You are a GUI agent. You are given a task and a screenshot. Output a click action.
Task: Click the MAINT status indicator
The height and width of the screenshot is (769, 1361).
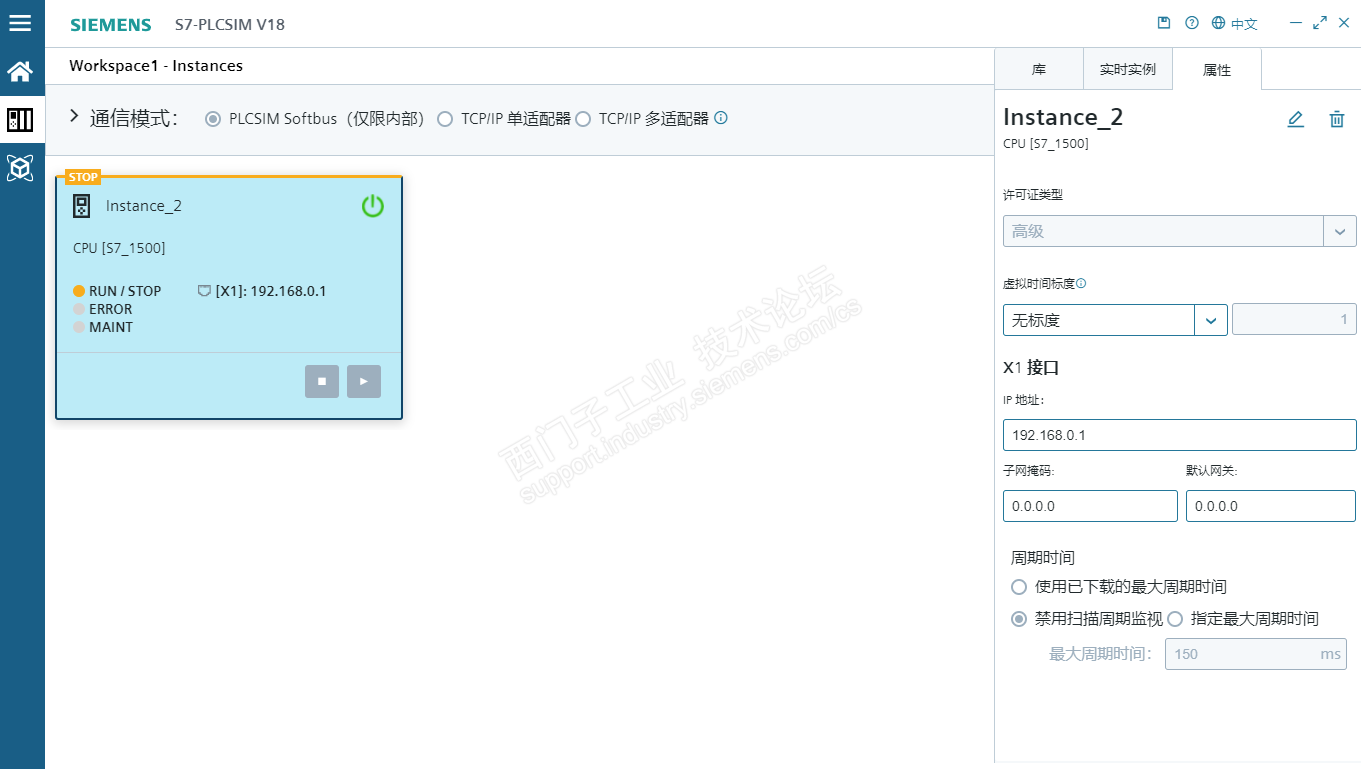click(x=102, y=327)
